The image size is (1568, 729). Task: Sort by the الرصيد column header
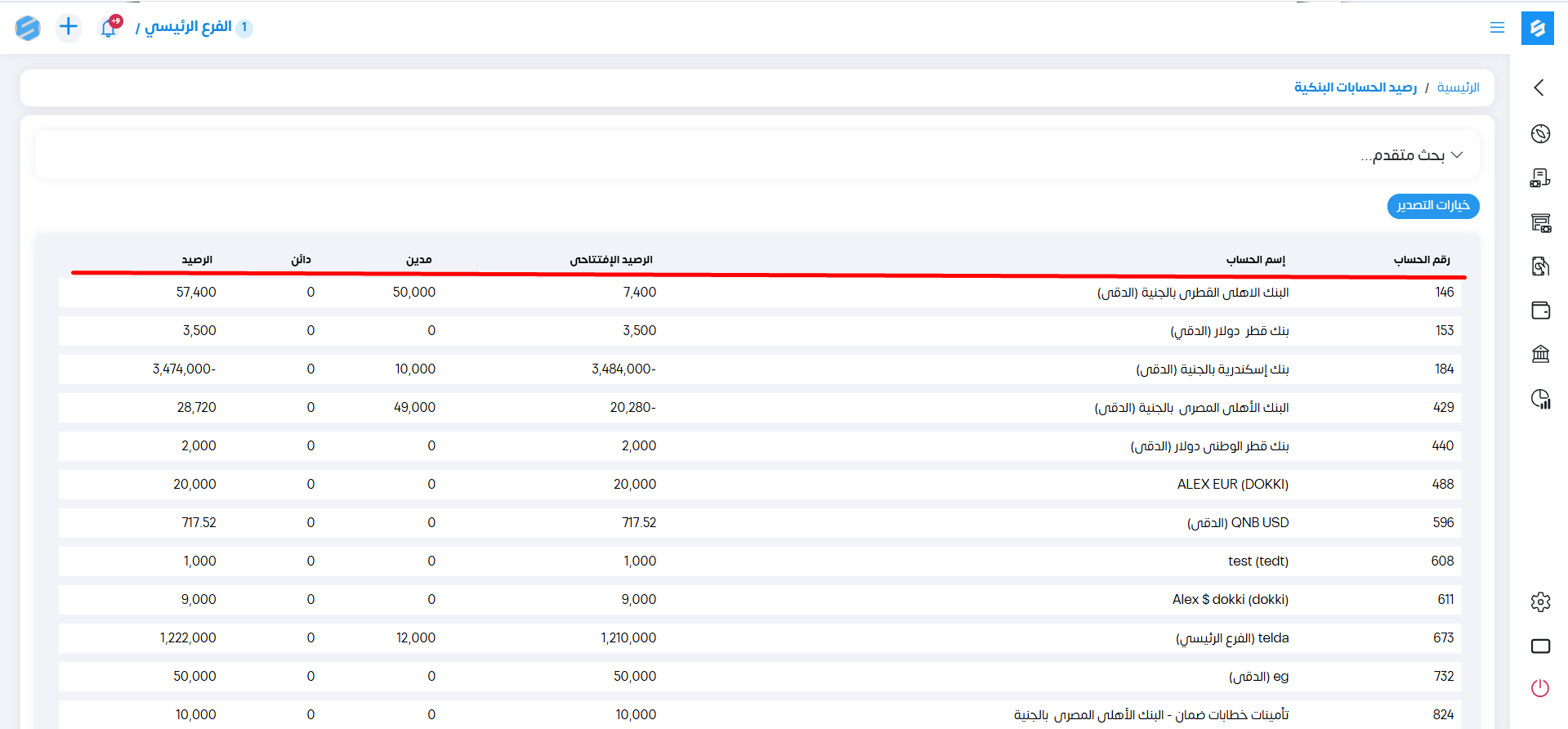click(197, 260)
